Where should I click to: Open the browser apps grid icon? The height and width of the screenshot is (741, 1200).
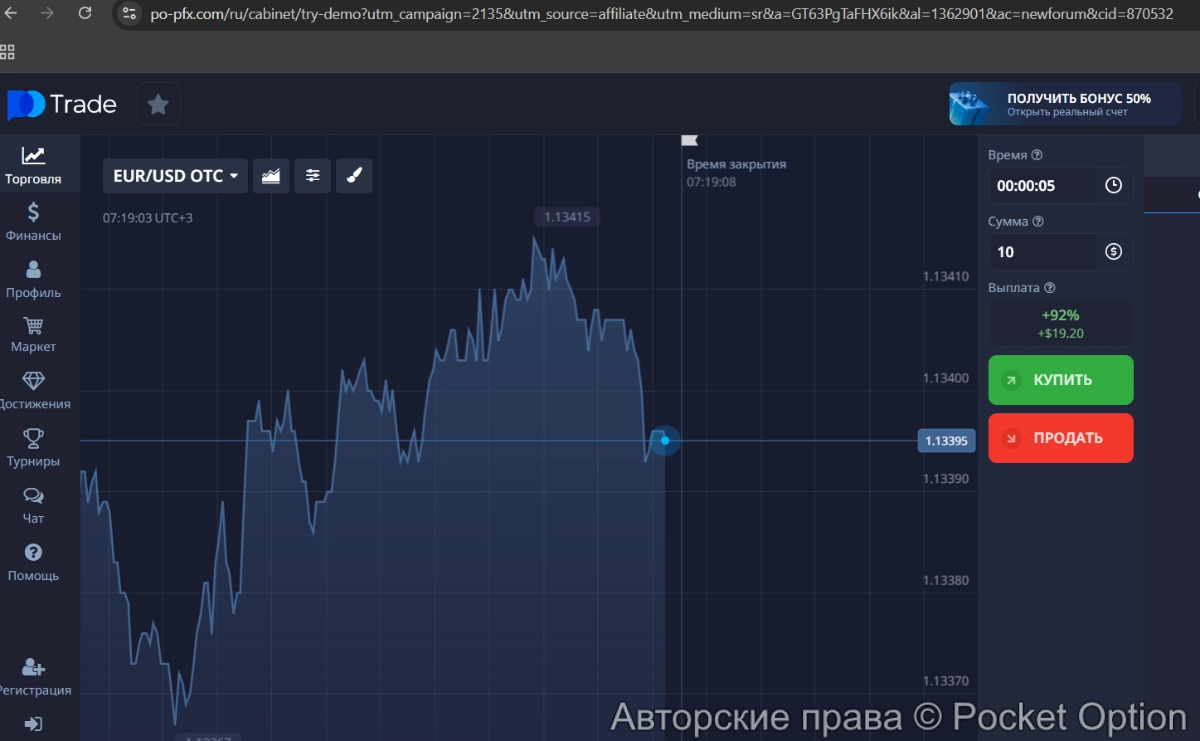click(7, 51)
